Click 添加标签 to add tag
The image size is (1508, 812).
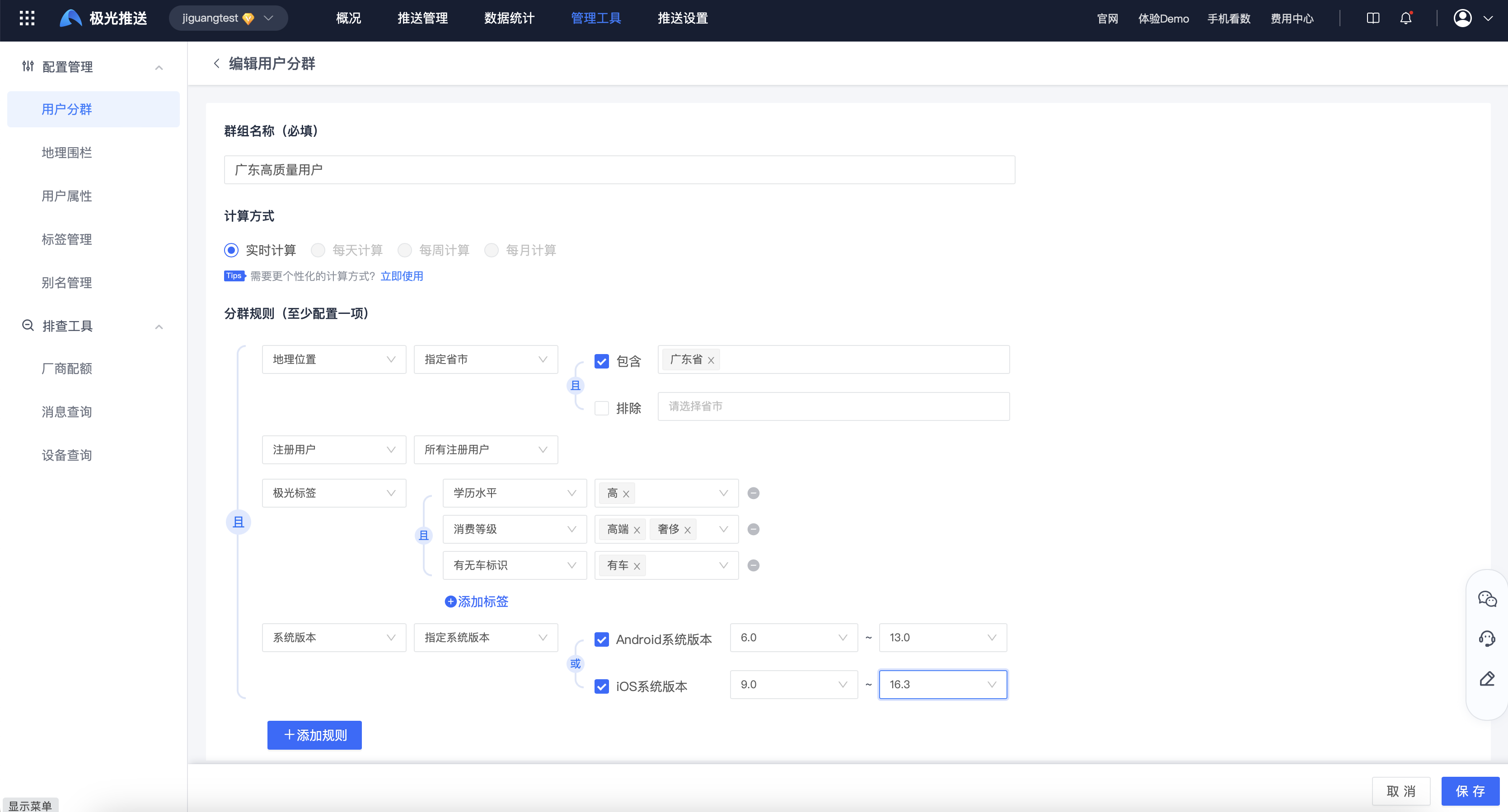coord(477,602)
